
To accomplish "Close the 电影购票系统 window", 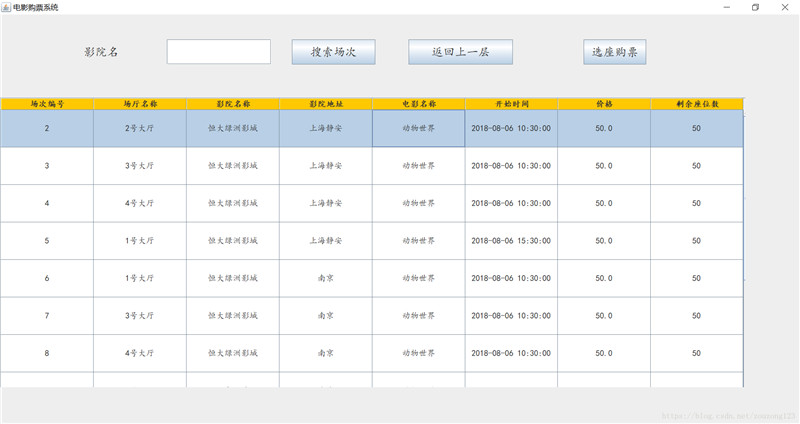I will [785, 7].
